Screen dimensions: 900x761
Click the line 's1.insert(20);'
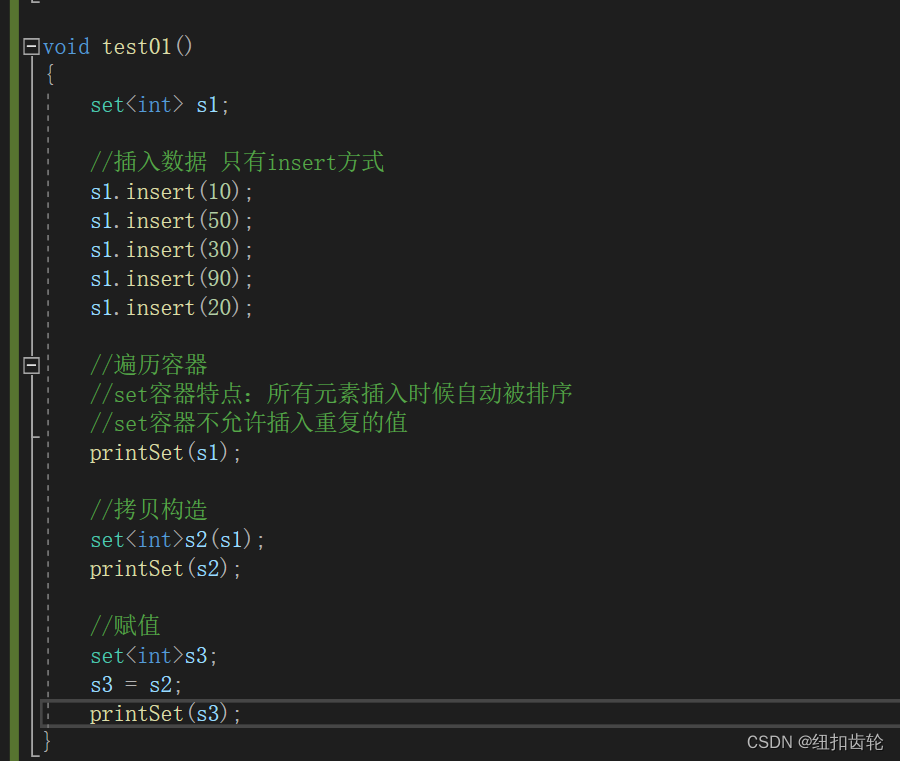tap(171, 308)
